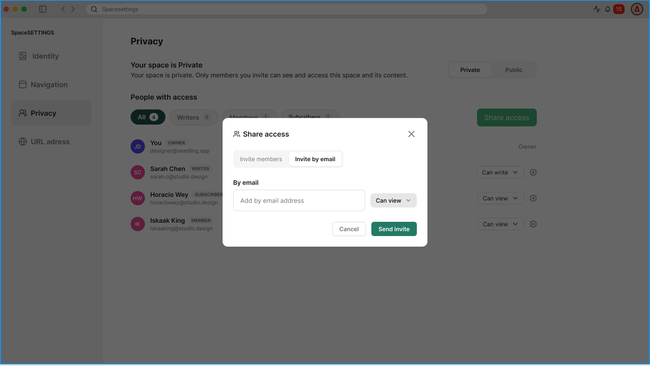
Task: Click Iskaak King's name
Action: [x=167, y=221]
